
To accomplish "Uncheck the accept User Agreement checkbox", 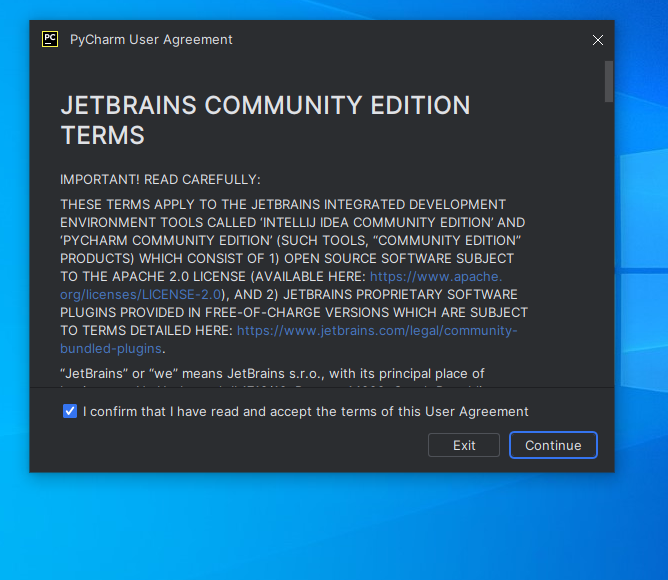I will (x=70, y=411).
